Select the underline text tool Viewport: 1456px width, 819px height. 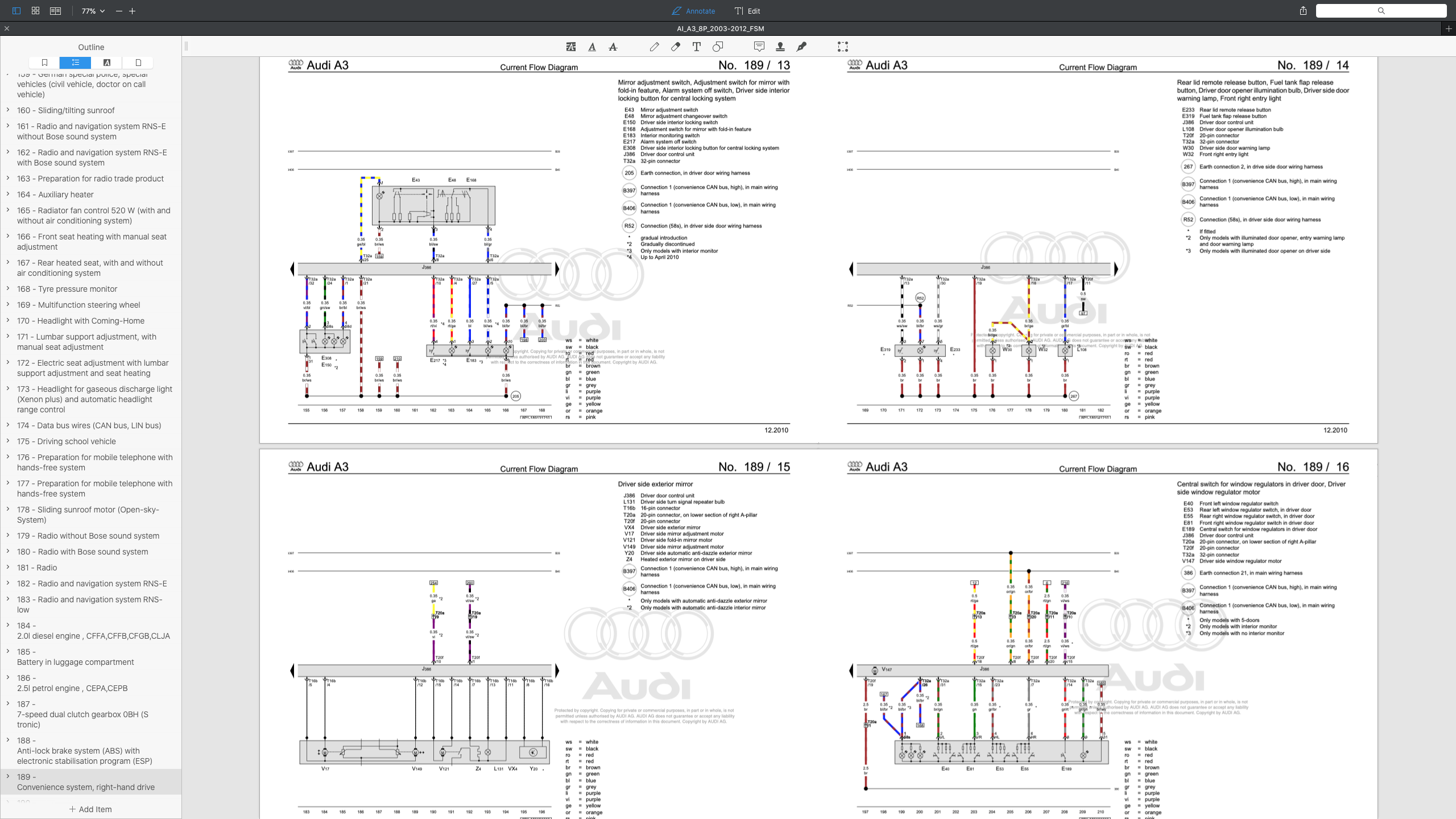(592, 47)
